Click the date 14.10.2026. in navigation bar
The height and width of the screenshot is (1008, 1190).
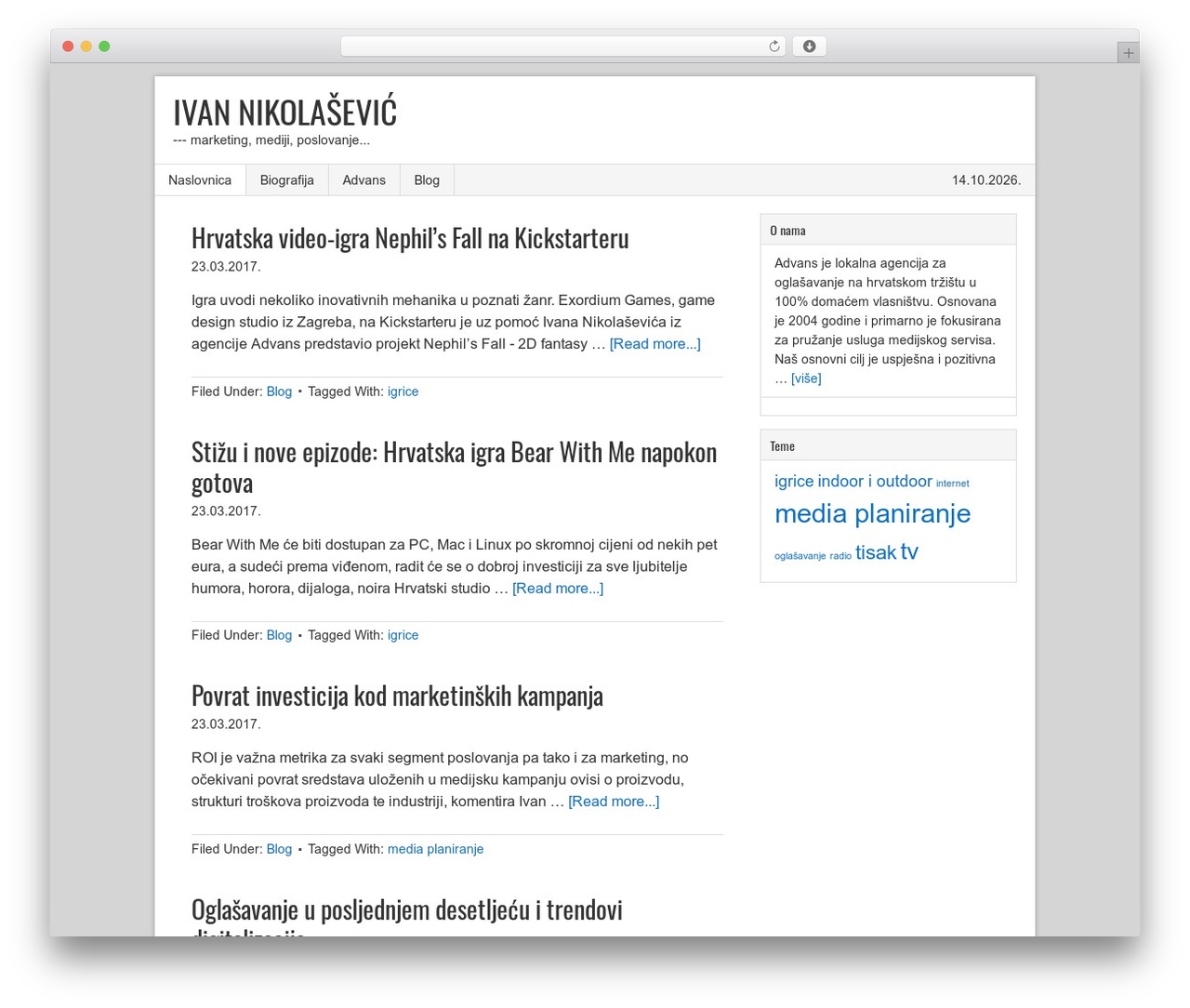(x=985, y=180)
